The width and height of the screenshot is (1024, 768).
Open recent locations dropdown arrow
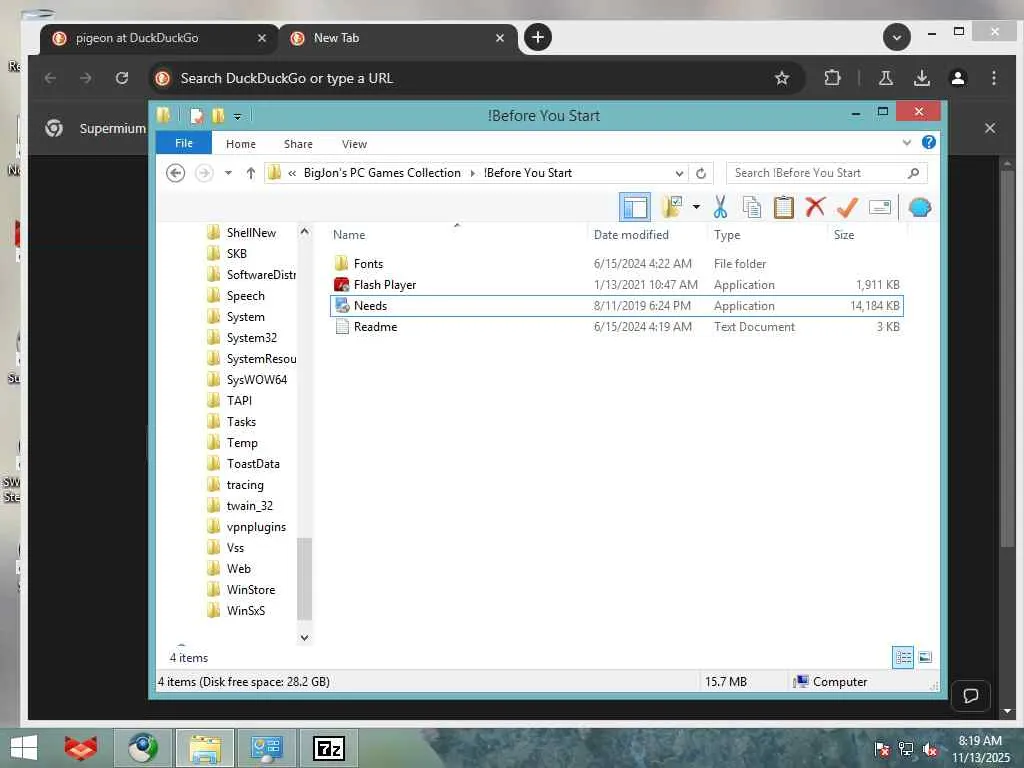tap(228, 173)
